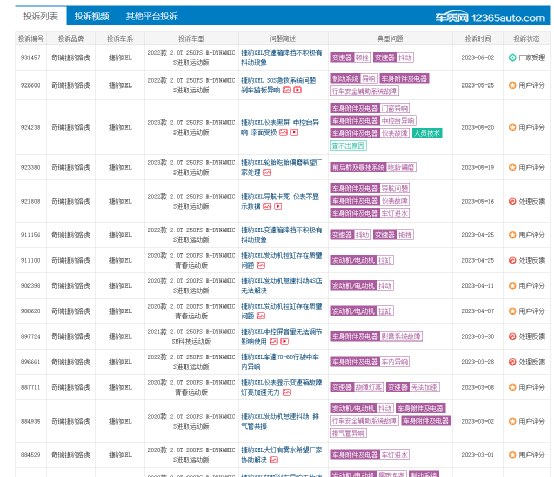
Task: Open the problem description link of complaint 931457
Action: (x=282, y=58)
